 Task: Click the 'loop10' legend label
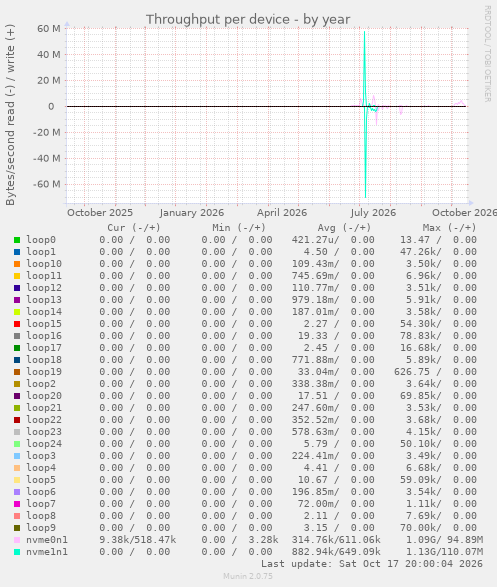pyautogui.click(x=44, y=264)
